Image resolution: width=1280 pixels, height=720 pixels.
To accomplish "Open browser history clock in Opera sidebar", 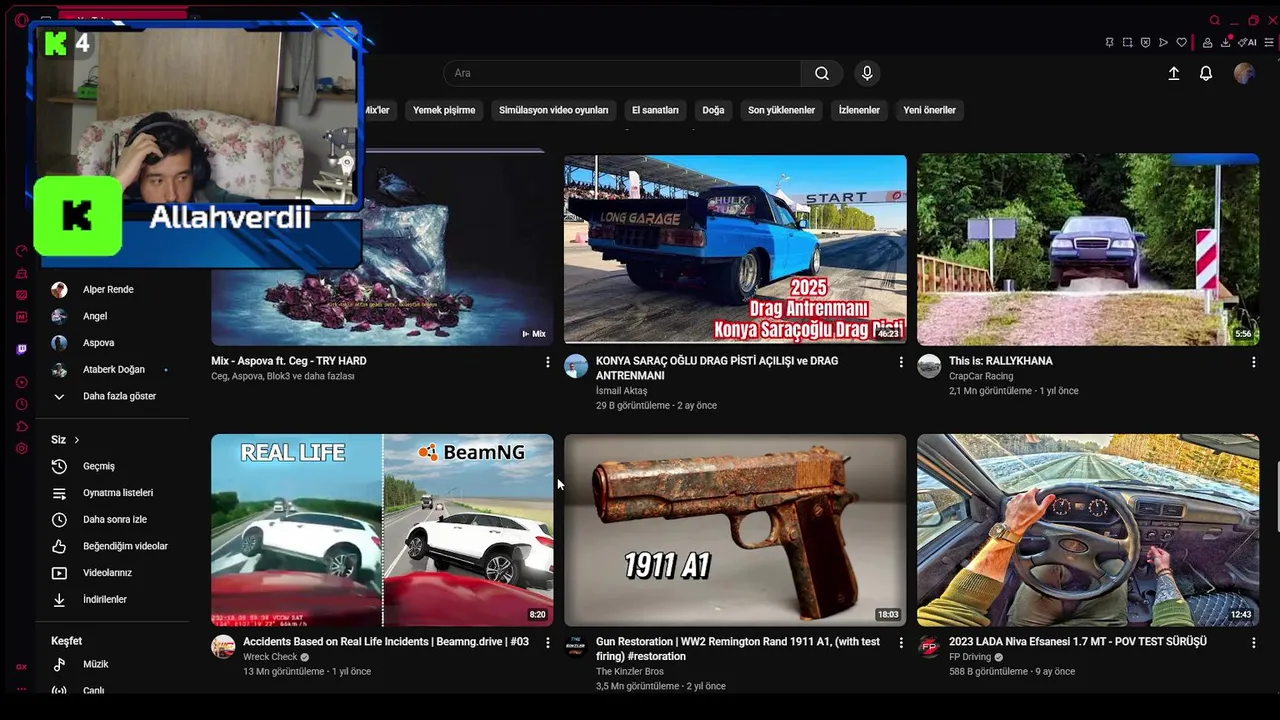I will pos(21,404).
